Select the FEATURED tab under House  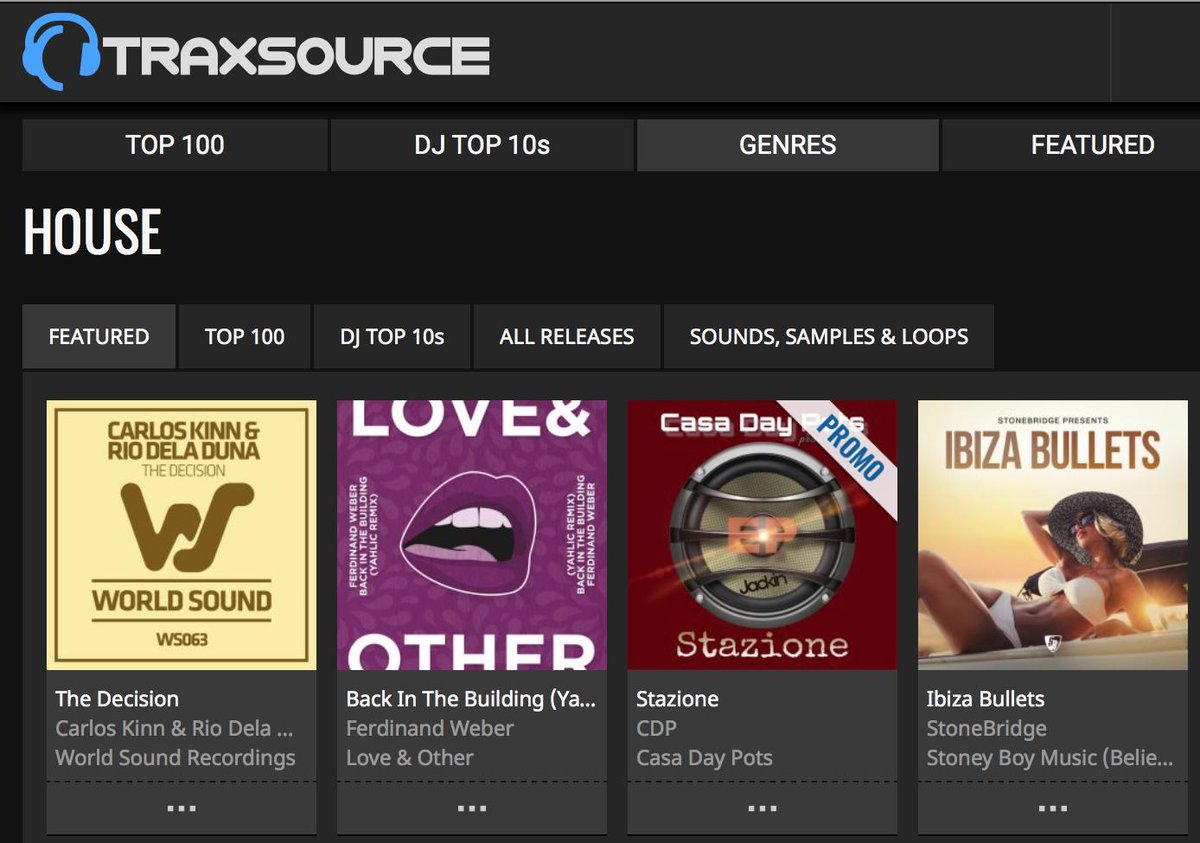point(99,337)
